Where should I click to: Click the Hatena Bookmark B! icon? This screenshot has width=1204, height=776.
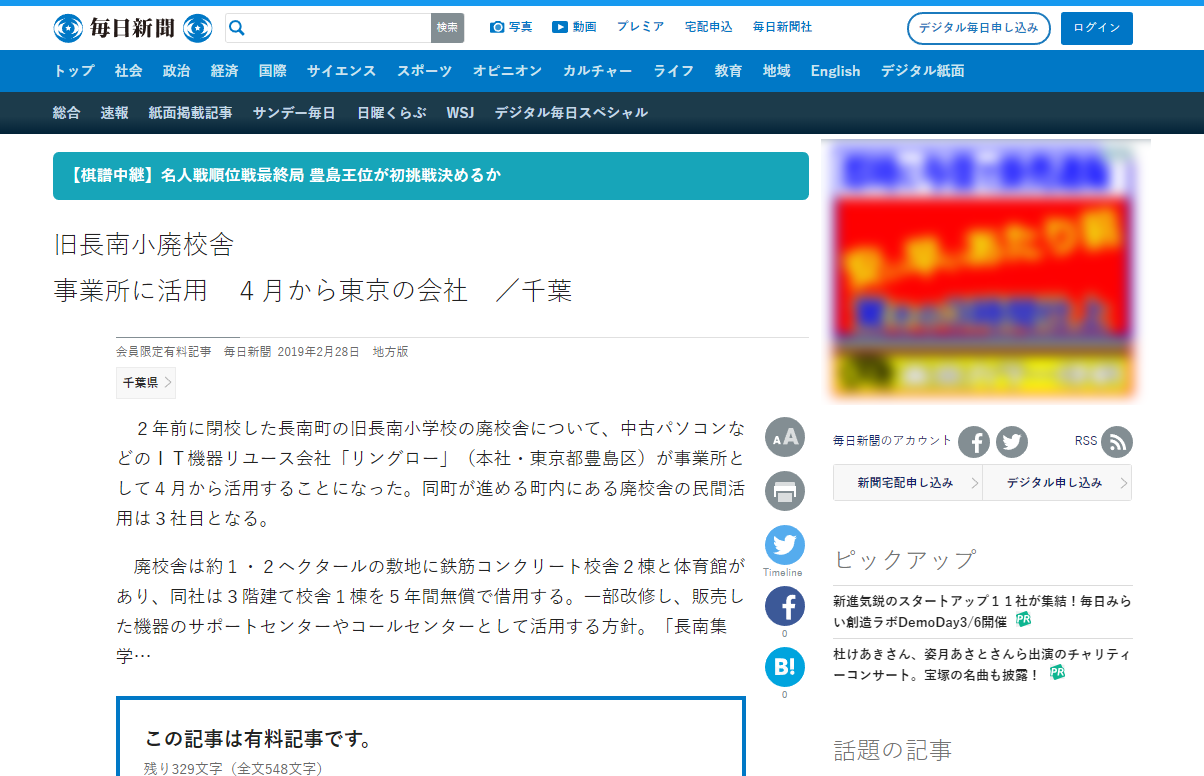[784, 667]
